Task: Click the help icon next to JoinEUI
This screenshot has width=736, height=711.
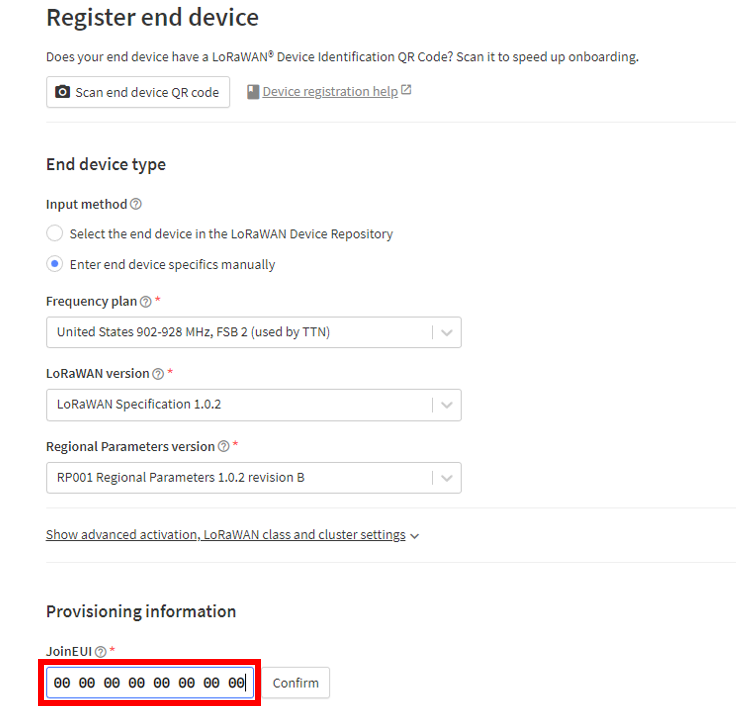Action: (x=100, y=651)
